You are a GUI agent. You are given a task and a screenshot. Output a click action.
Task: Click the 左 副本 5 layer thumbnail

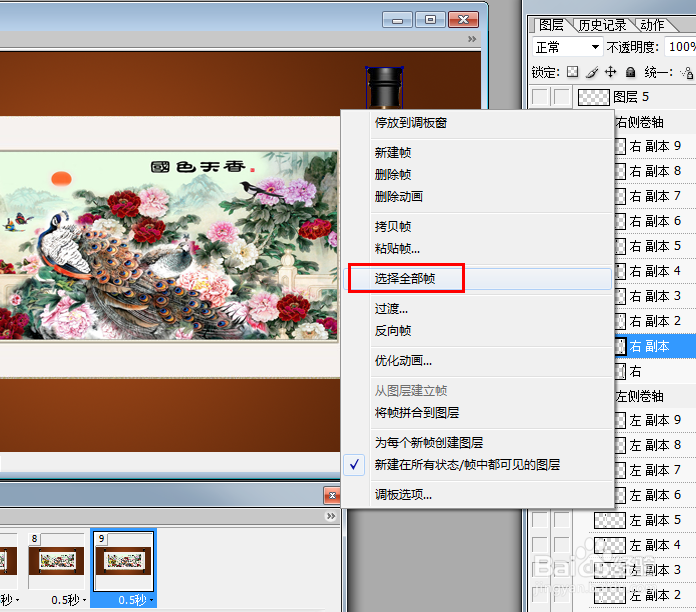tap(609, 520)
